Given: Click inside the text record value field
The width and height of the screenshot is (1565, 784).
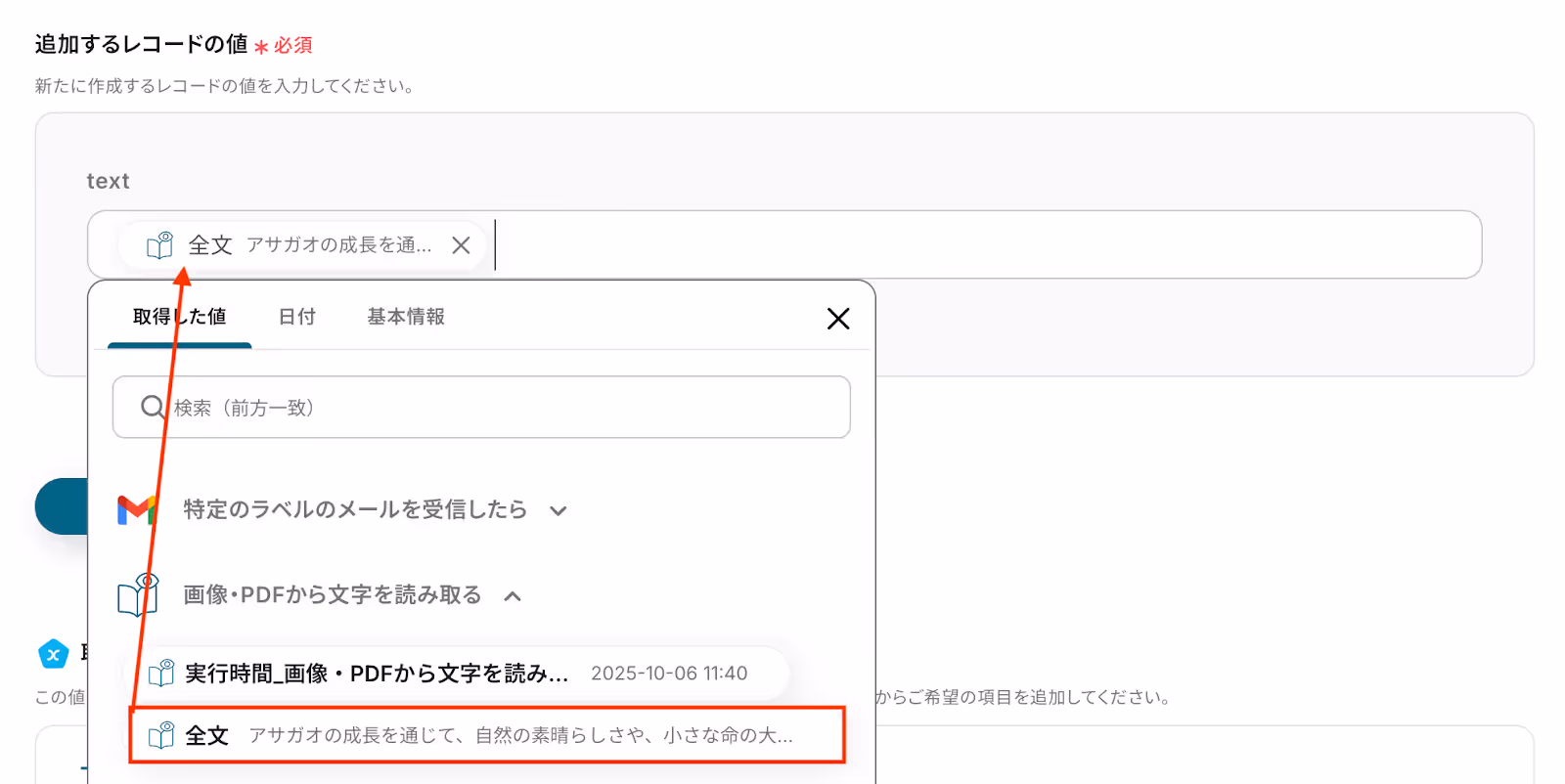Looking at the screenshot, I should tap(784, 244).
